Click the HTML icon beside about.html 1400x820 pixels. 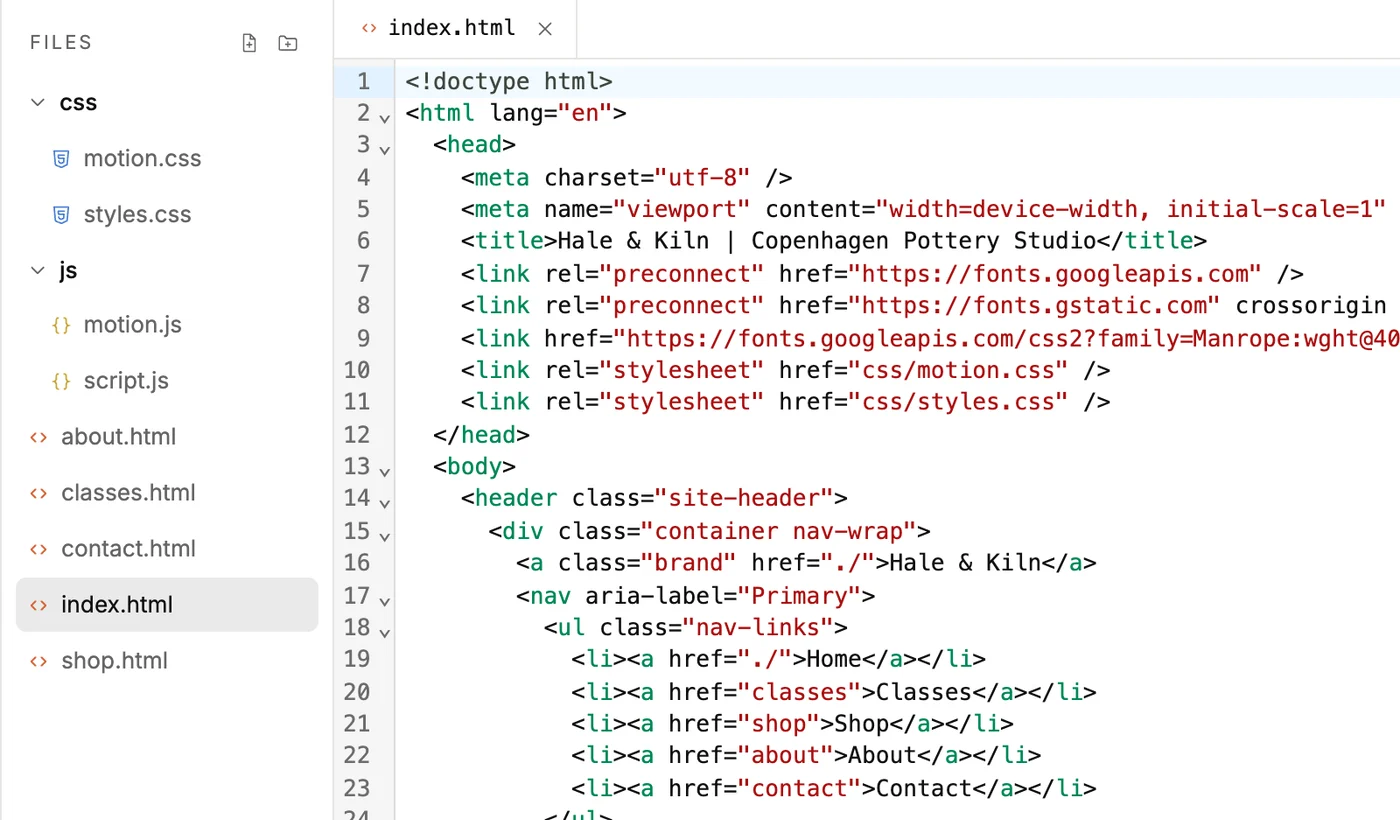point(39,437)
